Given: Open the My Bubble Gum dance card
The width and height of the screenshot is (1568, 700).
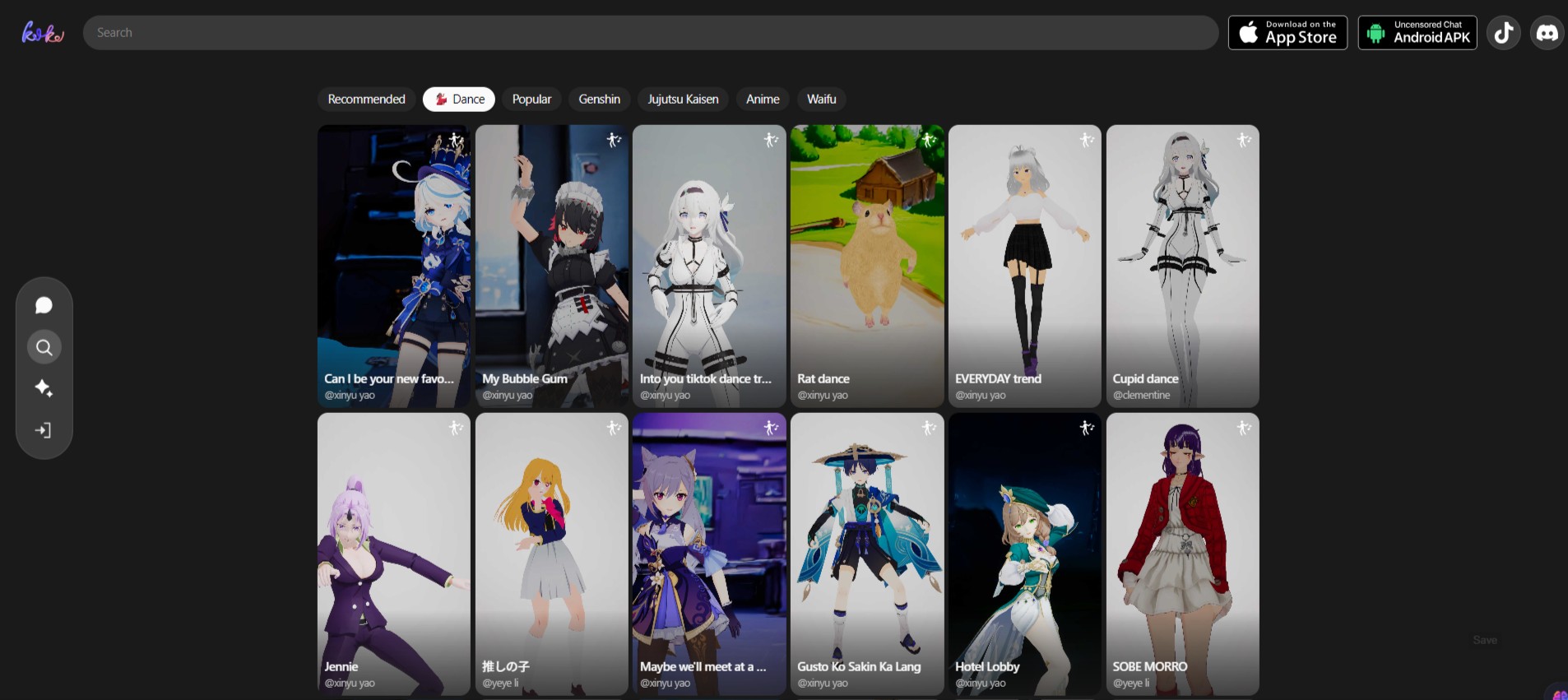Looking at the screenshot, I should pos(552,266).
